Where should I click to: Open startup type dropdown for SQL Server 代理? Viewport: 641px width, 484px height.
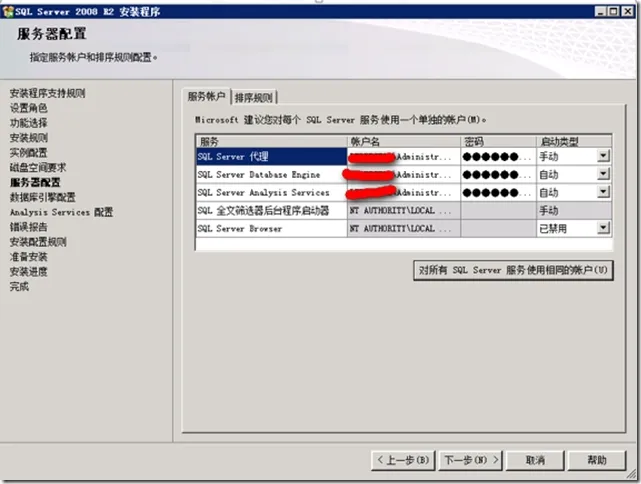point(603,156)
